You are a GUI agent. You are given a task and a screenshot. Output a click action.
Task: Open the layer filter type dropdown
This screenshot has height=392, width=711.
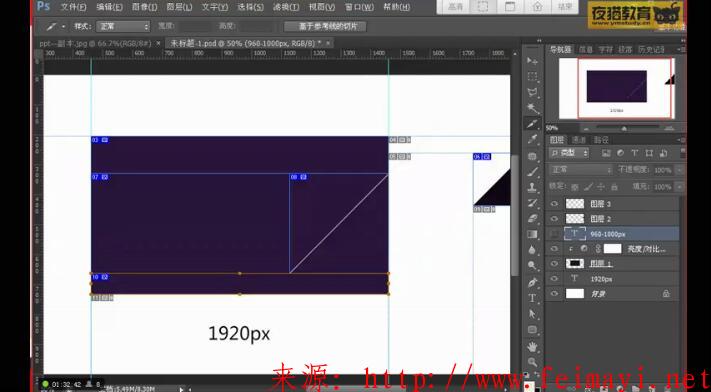569,153
